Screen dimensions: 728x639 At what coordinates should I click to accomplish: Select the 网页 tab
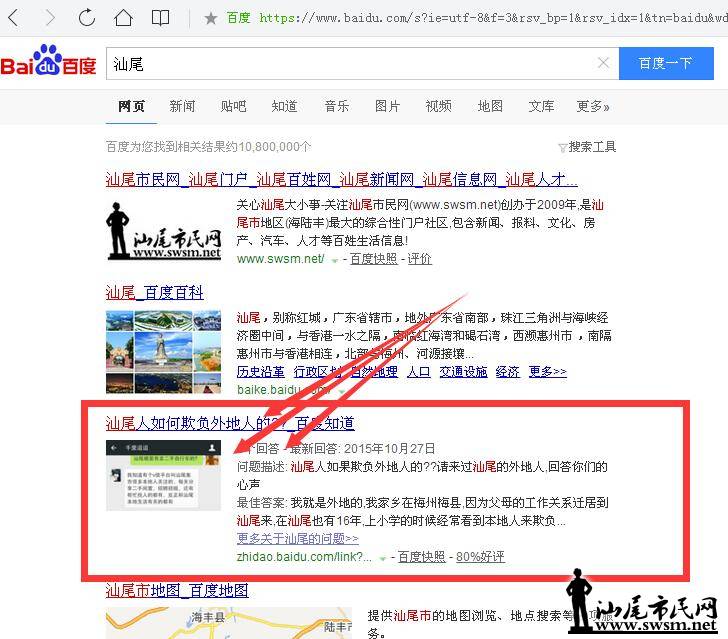click(x=131, y=106)
